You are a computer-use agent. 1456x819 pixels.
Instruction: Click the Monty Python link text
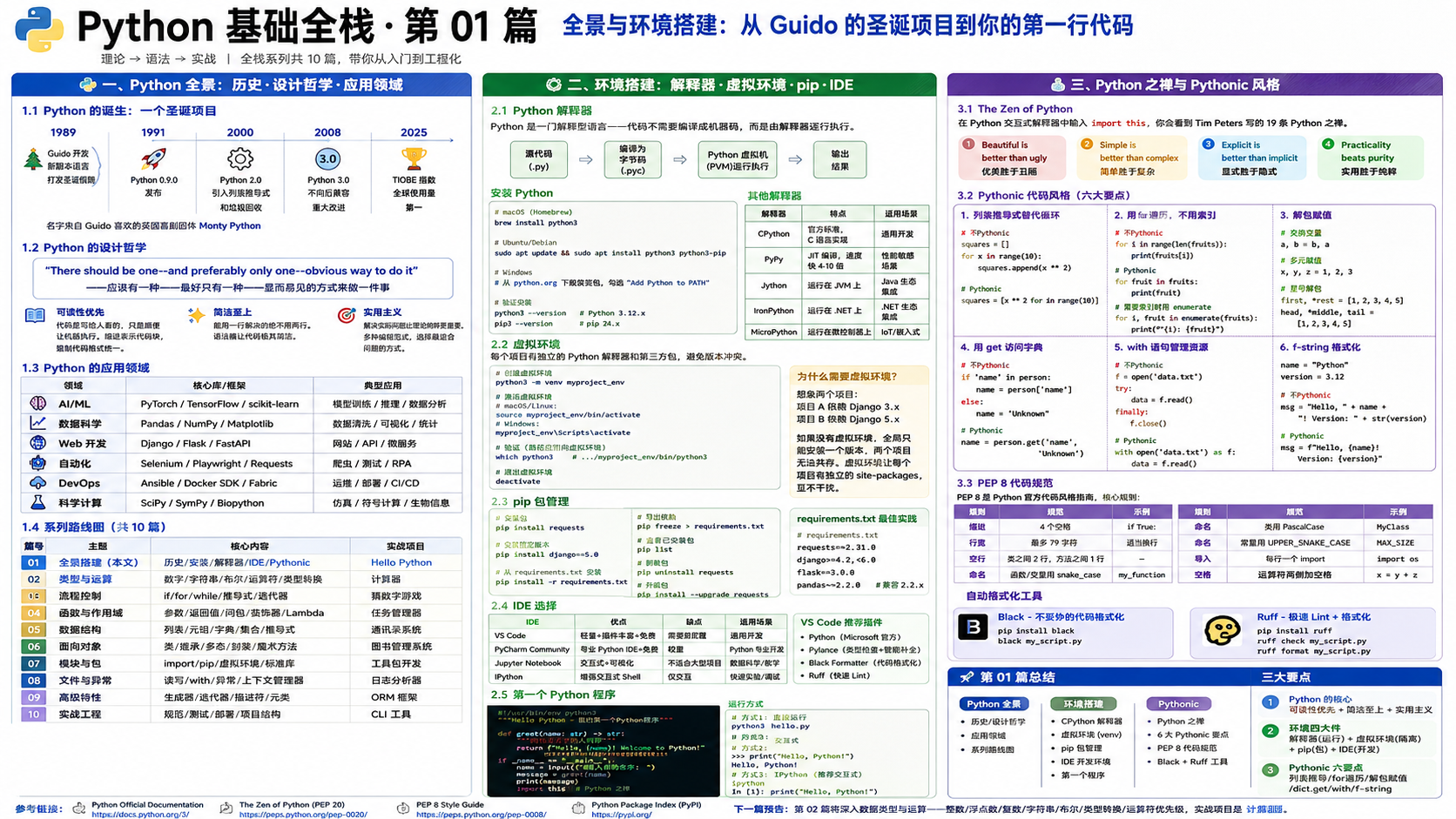tap(230, 225)
